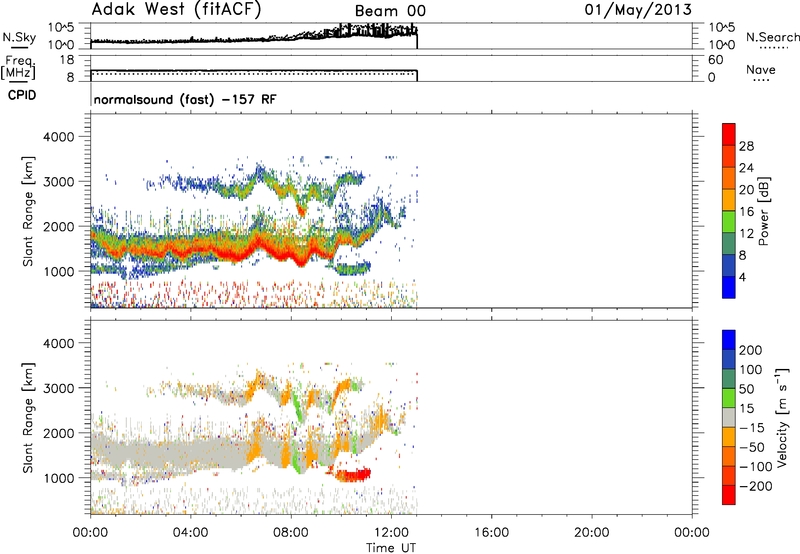Click the '16:00' time axis tick label
Image resolution: width=800 pixels, height=554 pixels.
491,533
